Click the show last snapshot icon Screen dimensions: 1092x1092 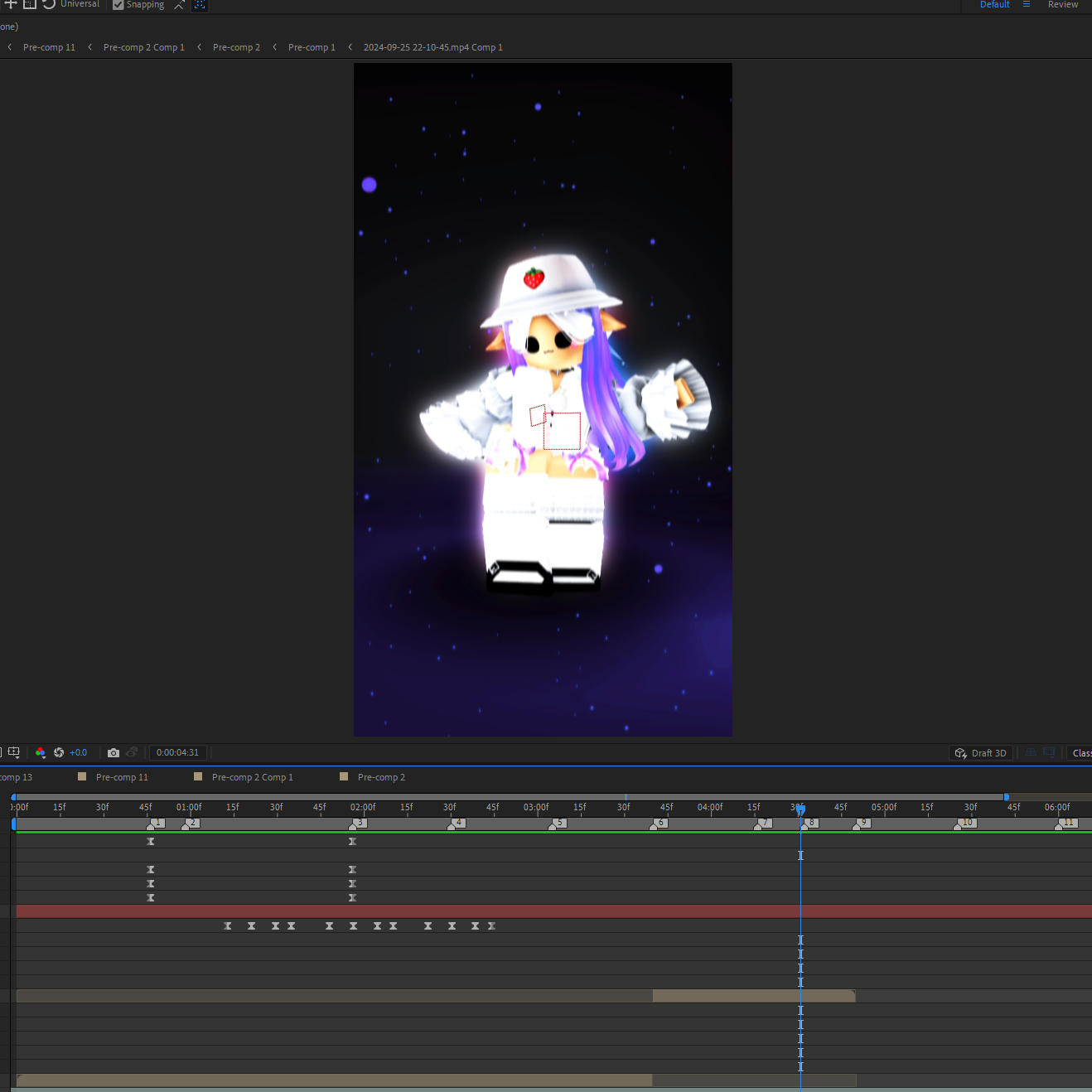132,752
